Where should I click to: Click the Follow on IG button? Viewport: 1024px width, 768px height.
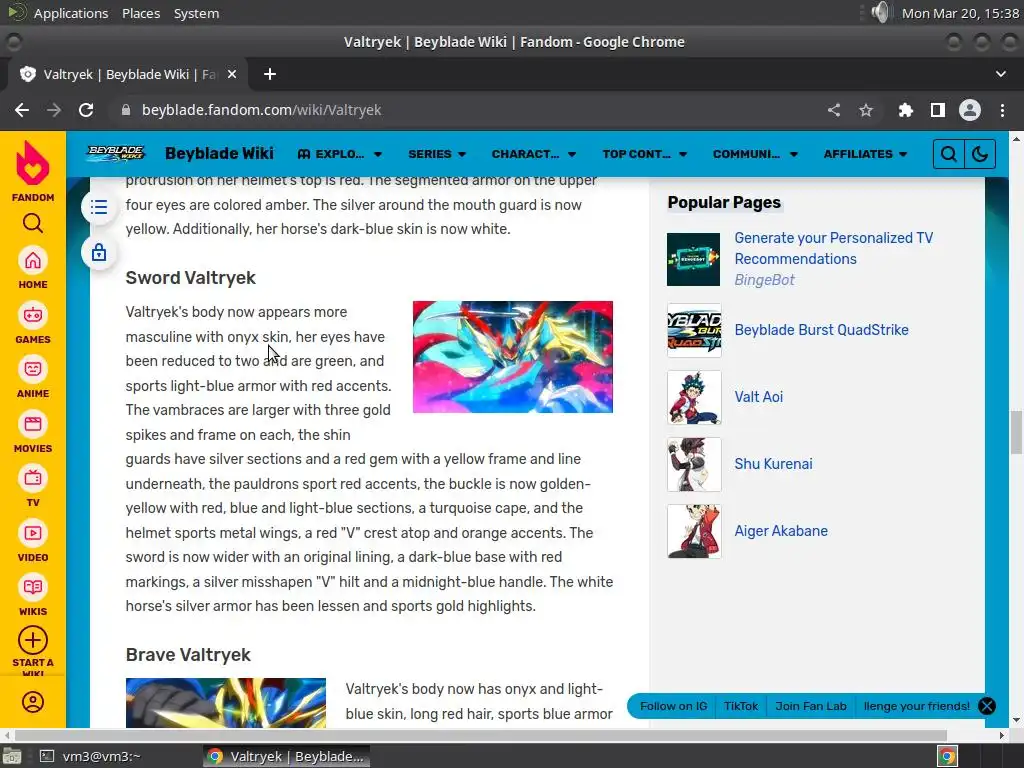(673, 706)
